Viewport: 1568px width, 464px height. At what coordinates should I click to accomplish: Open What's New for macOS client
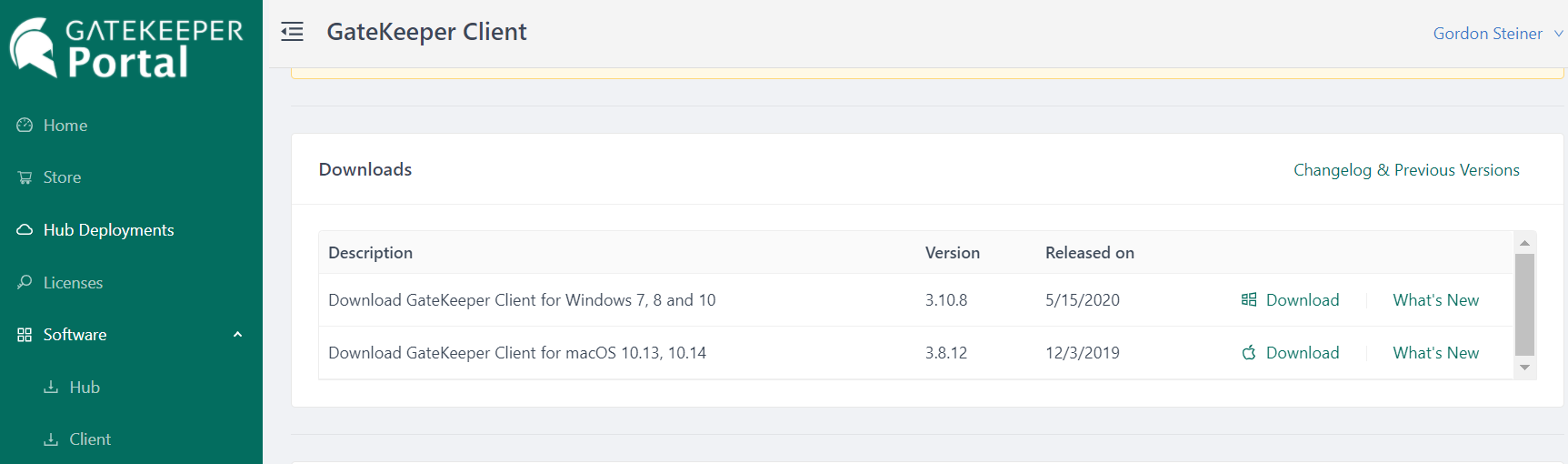1435,353
